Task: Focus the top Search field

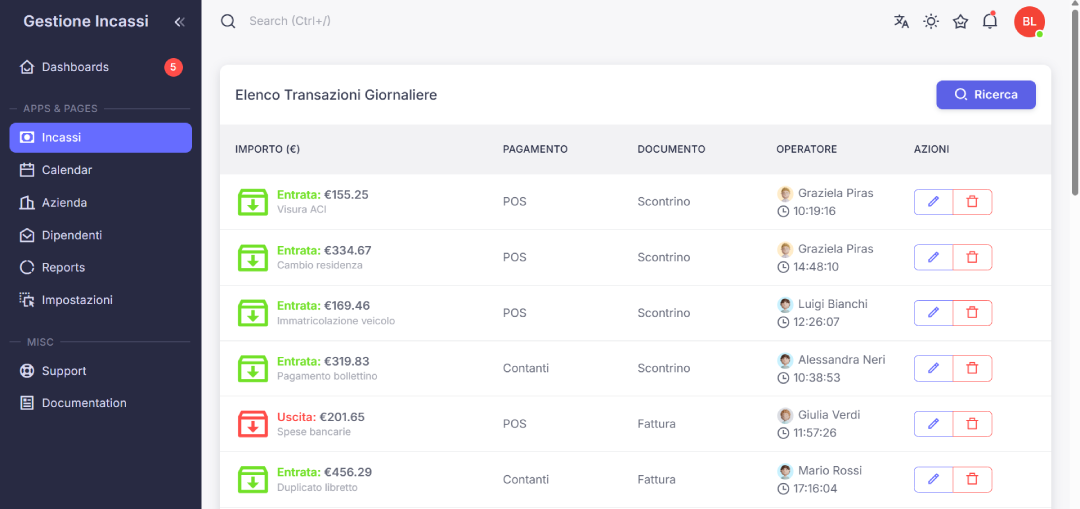Action: click(400, 21)
